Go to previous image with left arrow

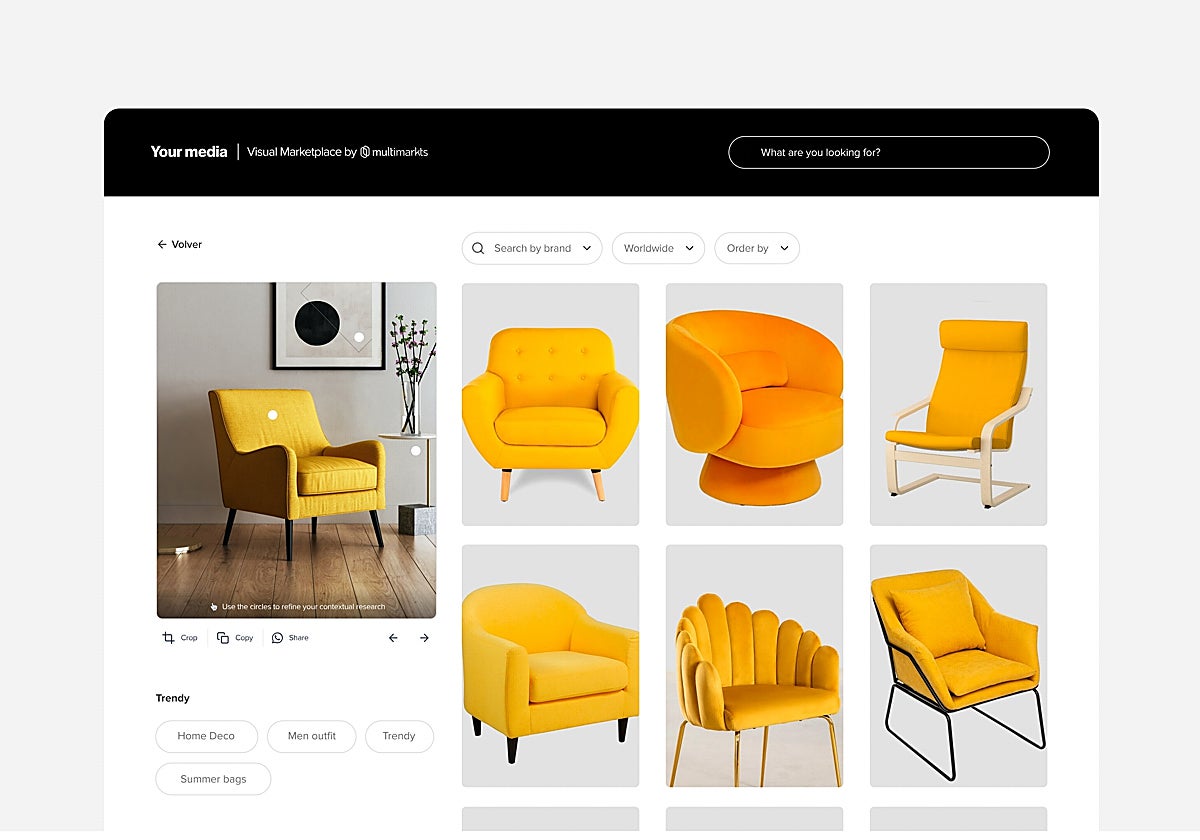click(393, 638)
